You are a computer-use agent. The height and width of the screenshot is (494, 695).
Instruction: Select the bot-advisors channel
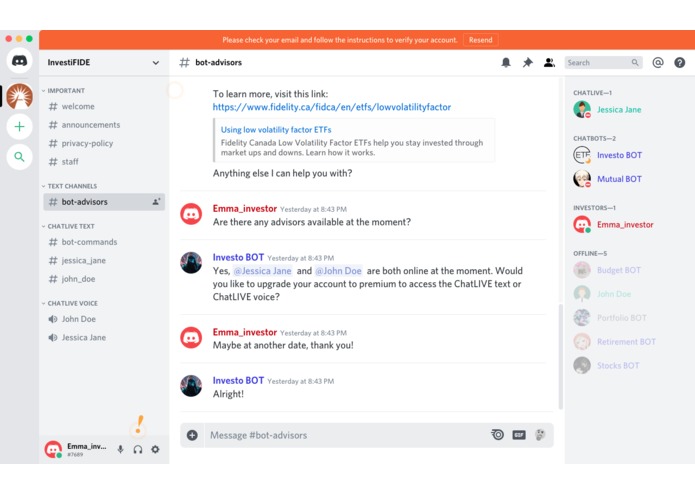click(x=104, y=202)
